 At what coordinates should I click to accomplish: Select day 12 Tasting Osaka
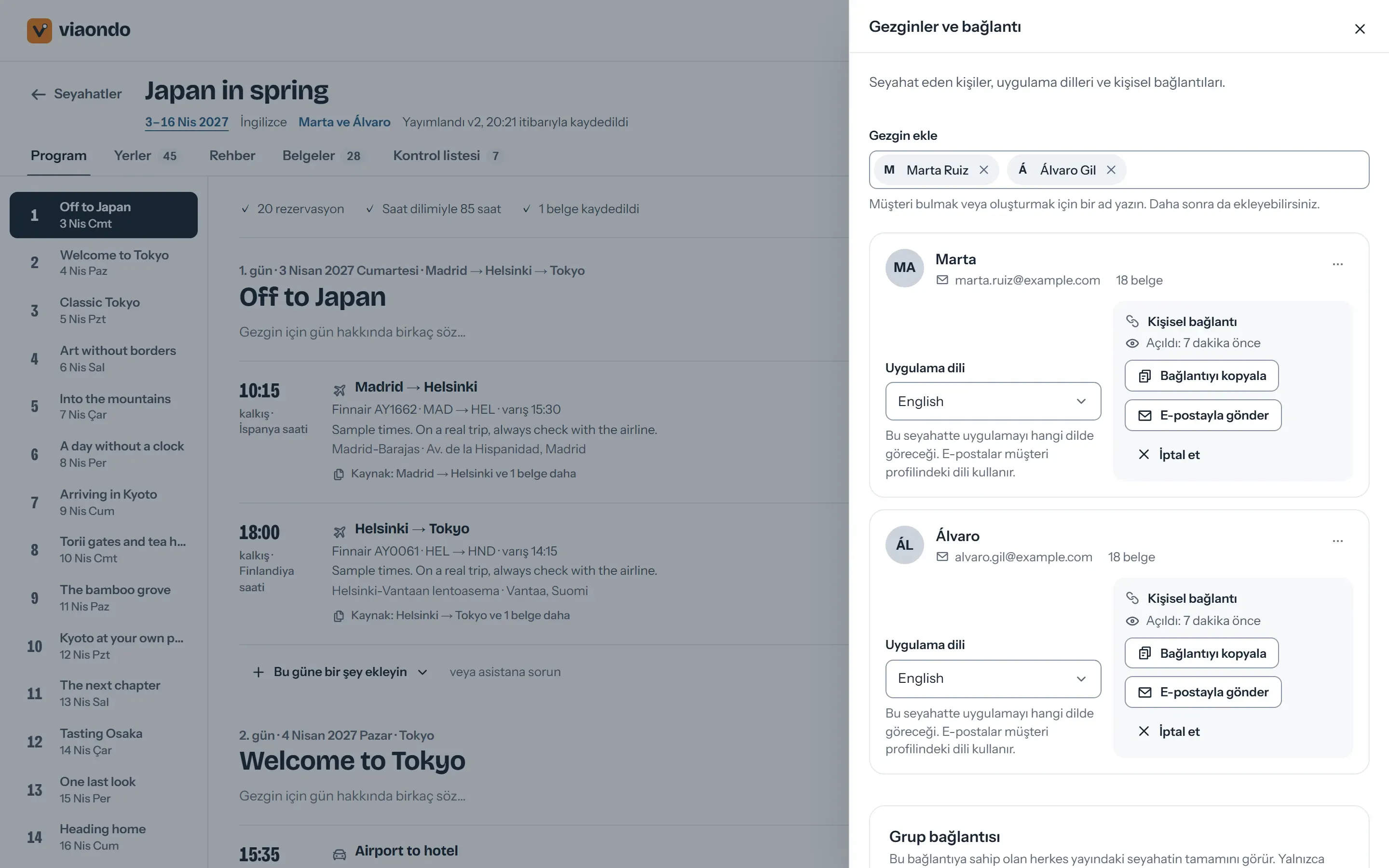pyautogui.click(x=103, y=742)
